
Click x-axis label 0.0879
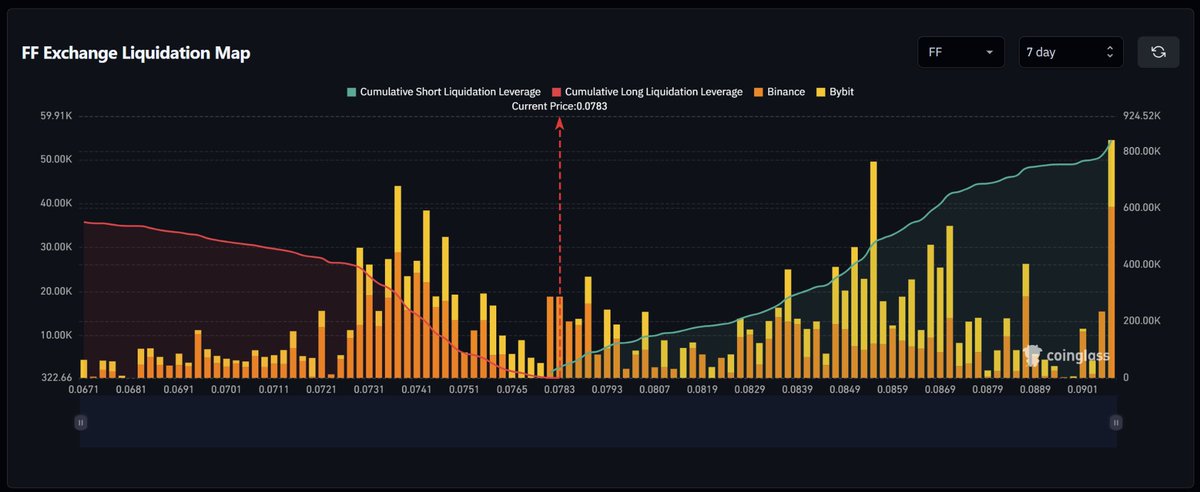tap(989, 388)
